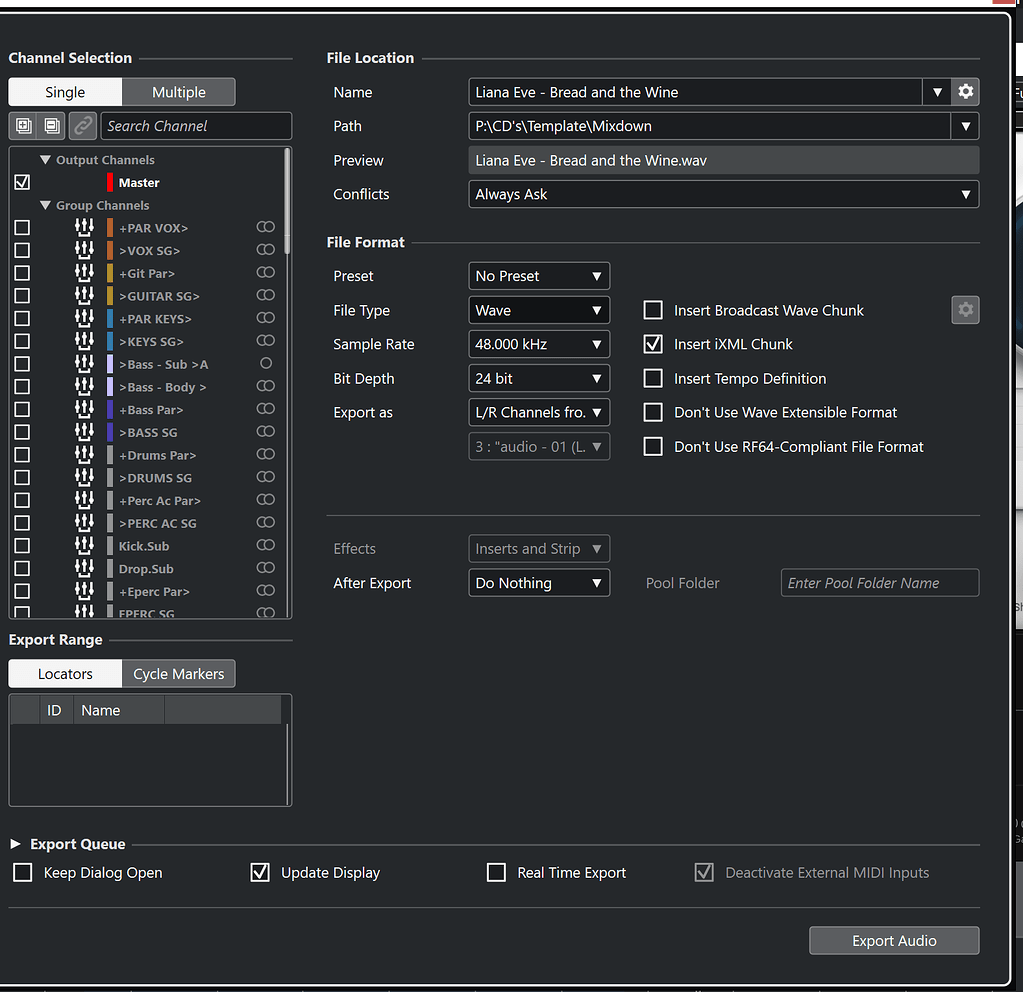Image resolution: width=1023 pixels, height=992 pixels.
Task: Click the fader icon next to Kick.Sub
Action: click(x=84, y=545)
